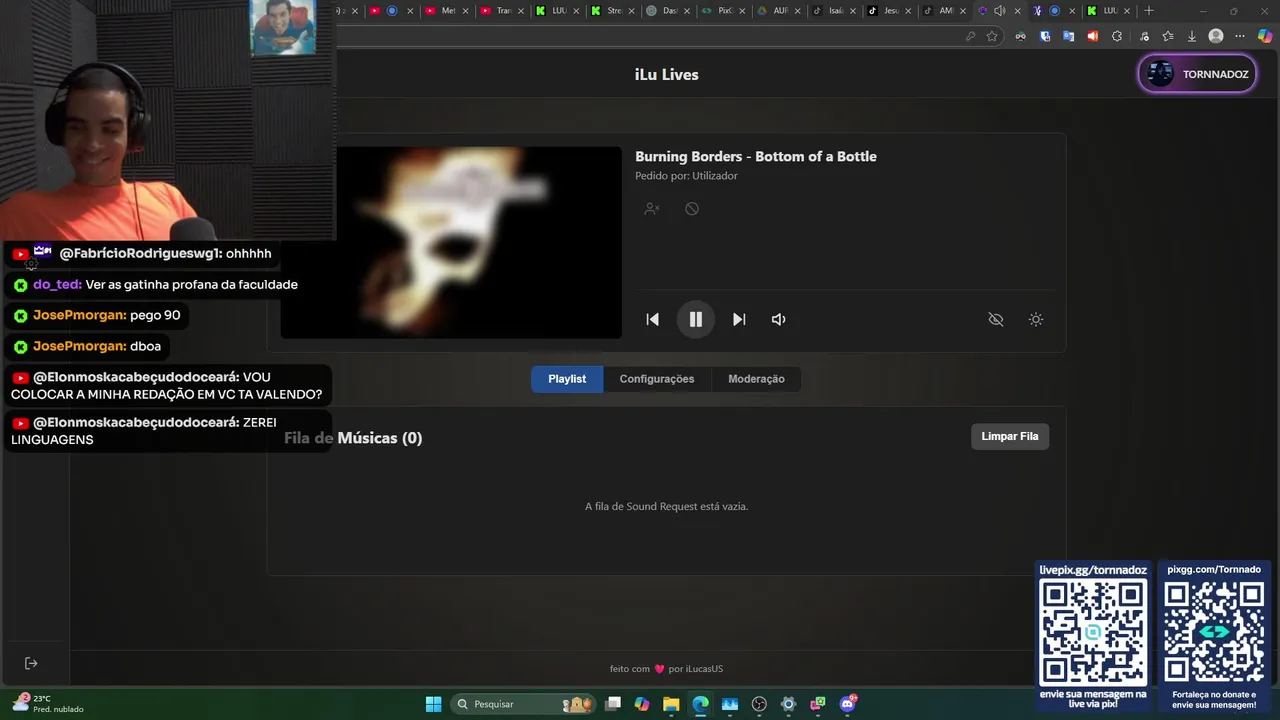Click the "ZEREI LINGUAGENS" chat message
The height and width of the screenshot is (720, 1280).
pos(167,431)
